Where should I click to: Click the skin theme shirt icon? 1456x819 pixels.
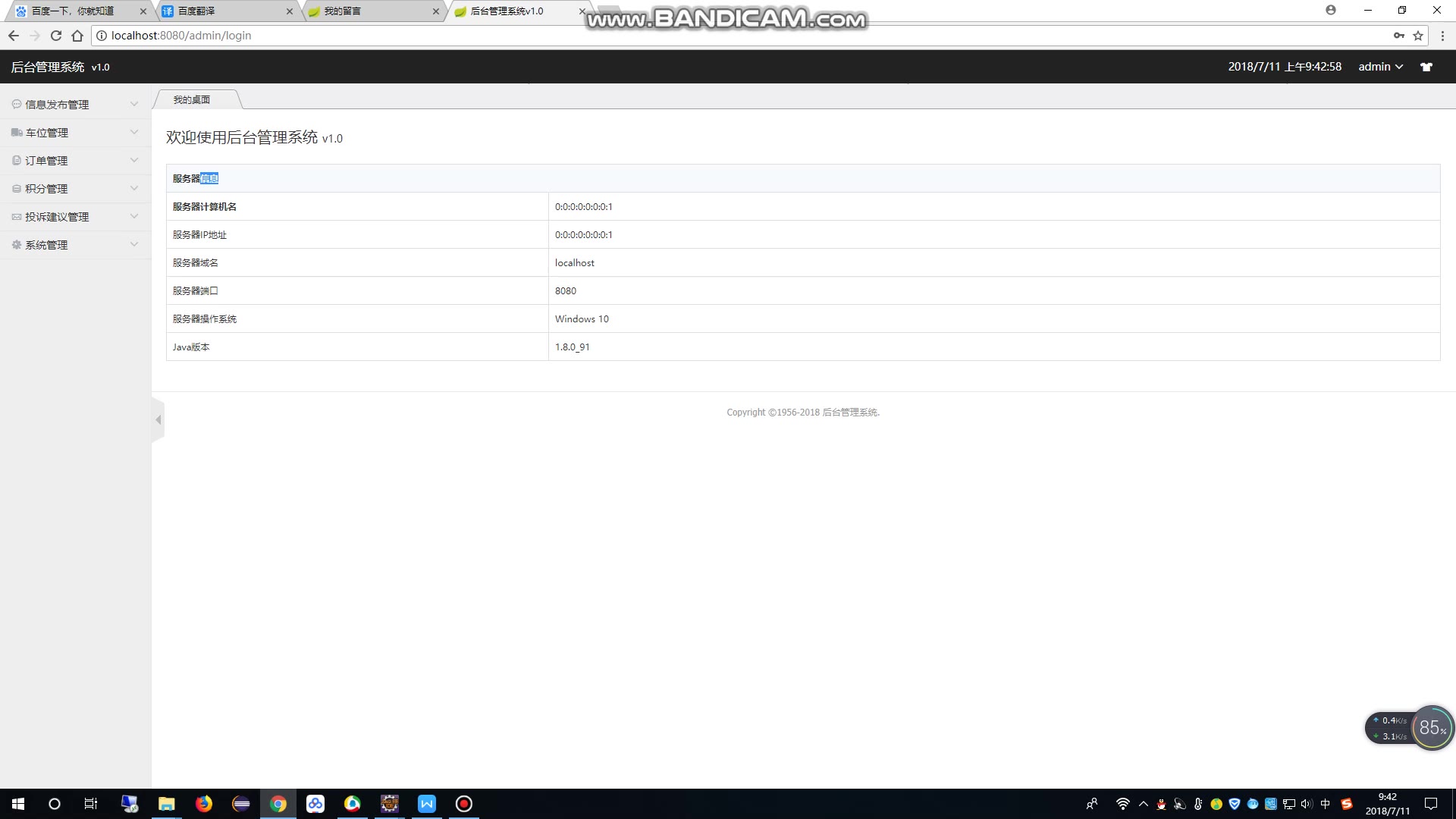pyautogui.click(x=1426, y=67)
